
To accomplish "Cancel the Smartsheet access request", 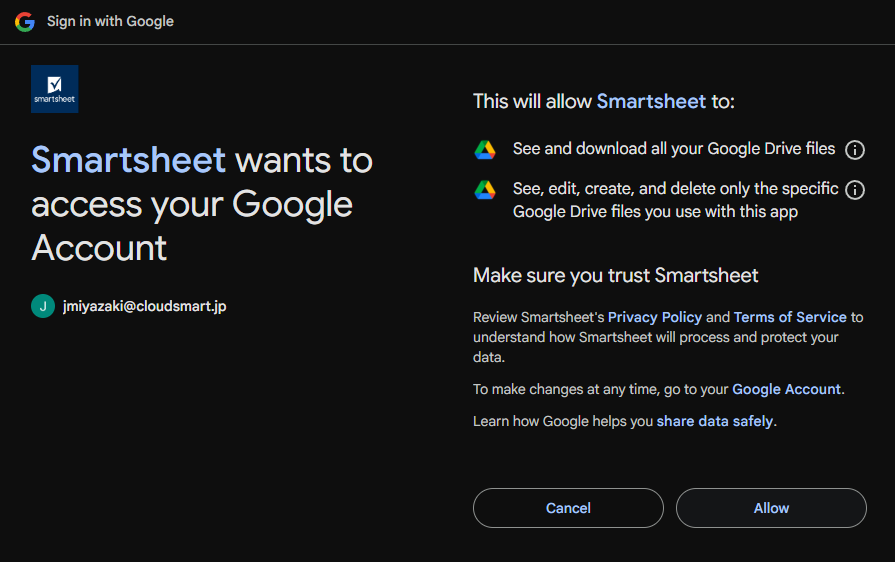I will (x=568, y=508).
